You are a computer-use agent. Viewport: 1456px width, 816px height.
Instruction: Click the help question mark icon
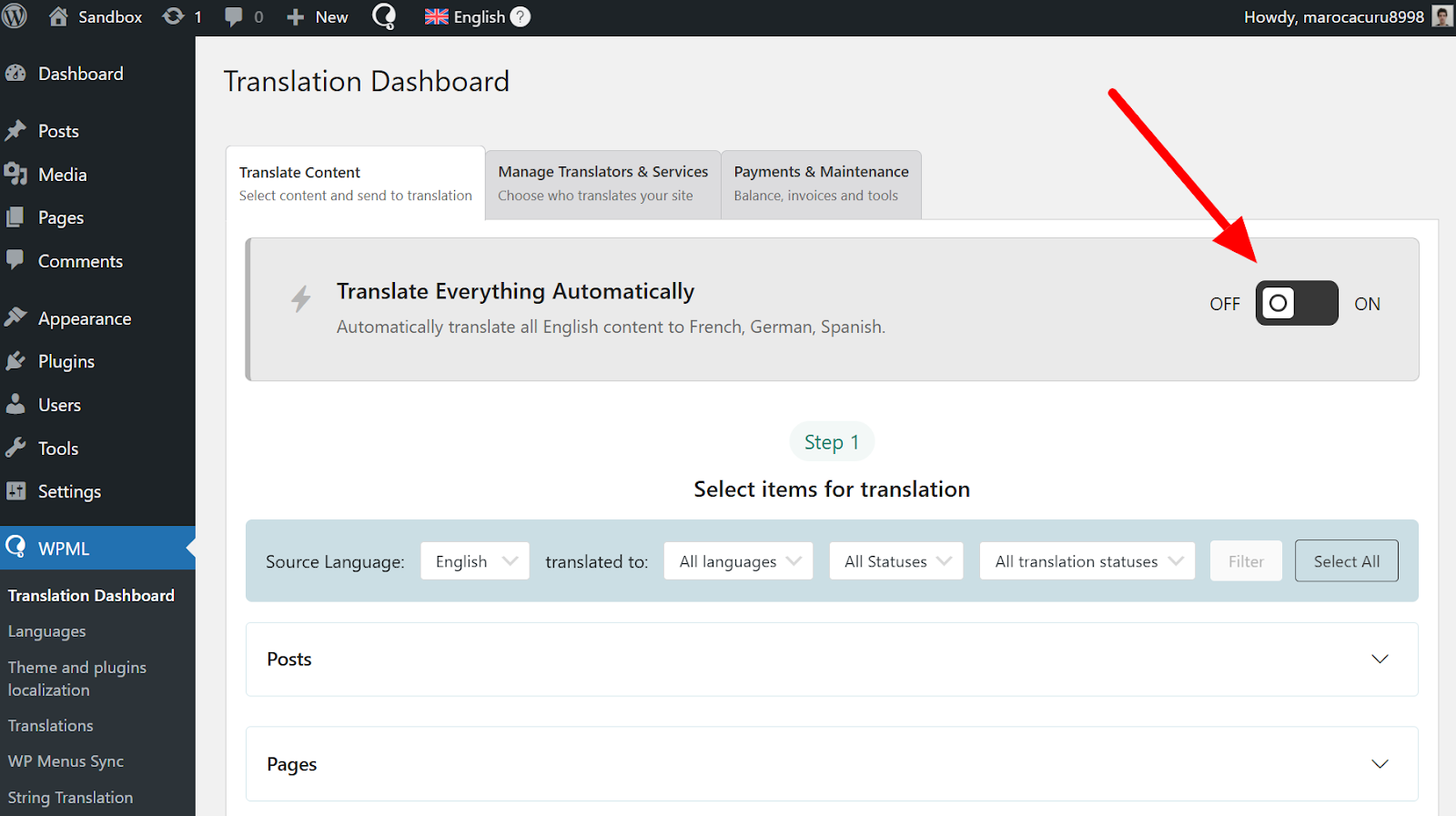point(520,16)
